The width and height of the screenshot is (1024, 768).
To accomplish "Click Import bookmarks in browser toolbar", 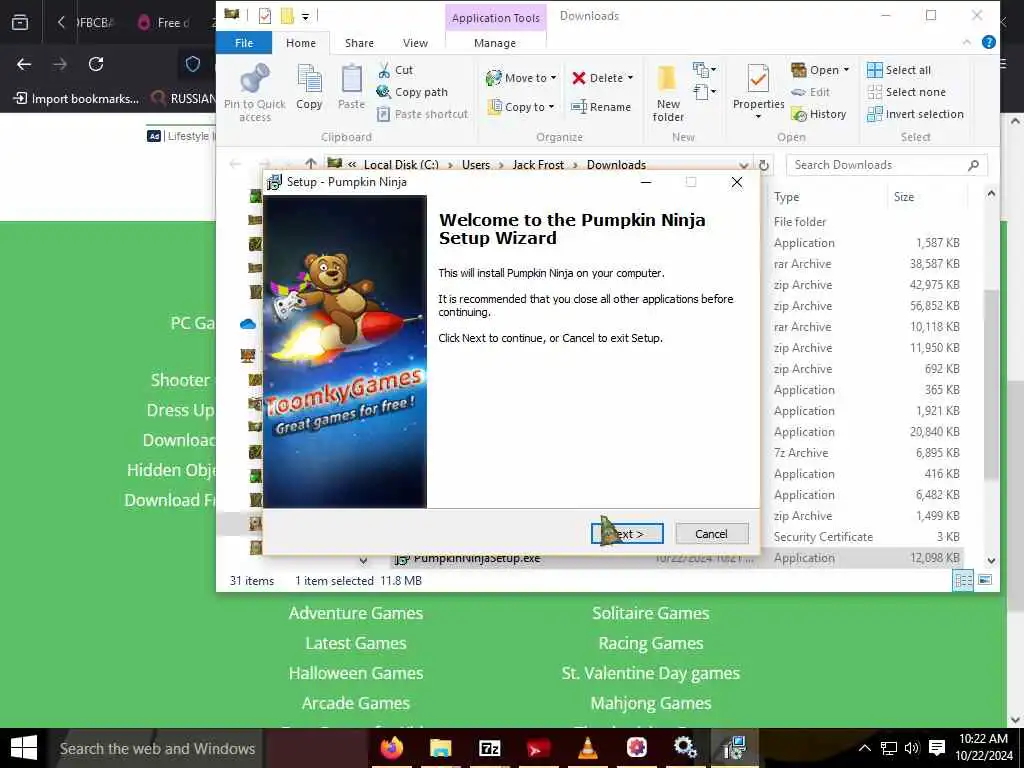I will (x=76, y=99).
